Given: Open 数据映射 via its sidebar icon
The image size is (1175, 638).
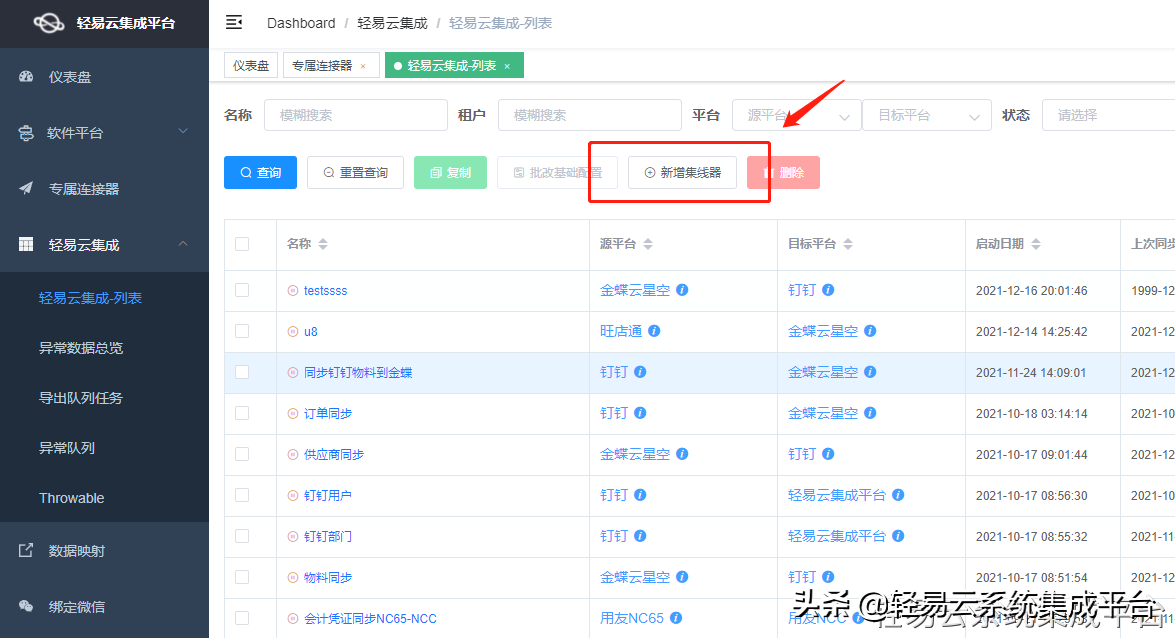Looking at the screenshot, I should (24, 552).
